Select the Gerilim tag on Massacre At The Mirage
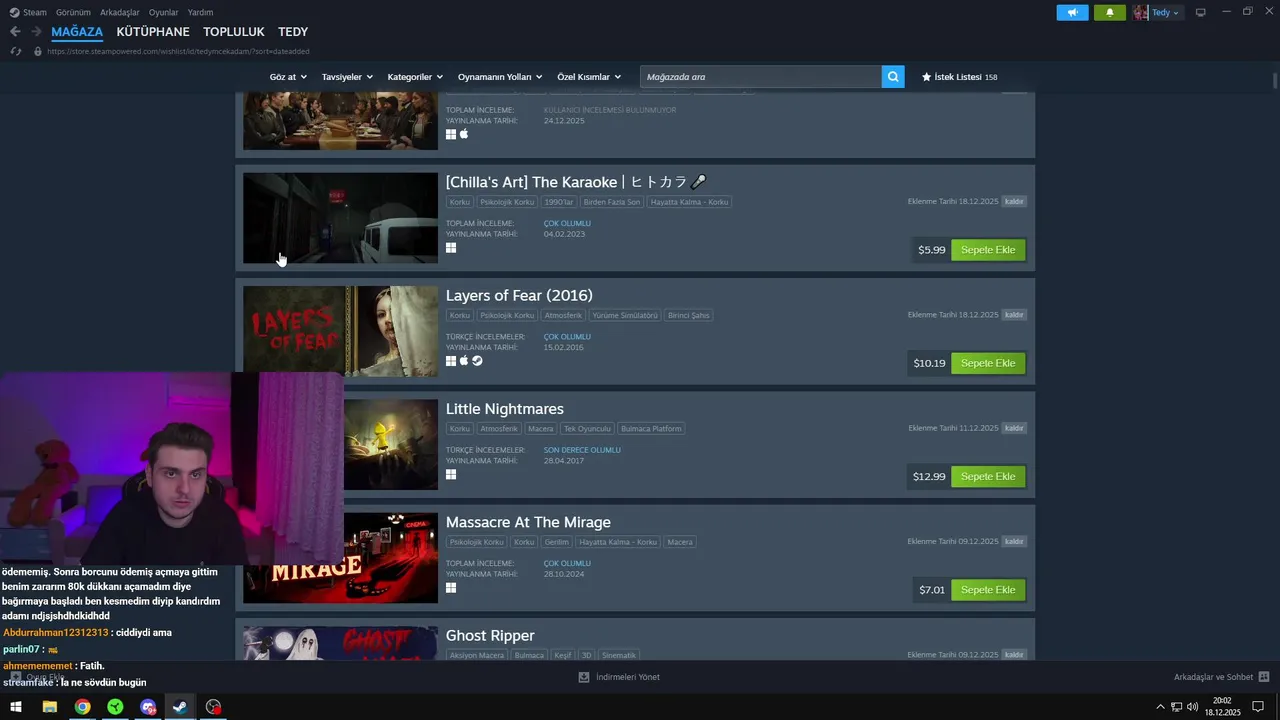The height and width of the screenshot is (720, 1280). click(556, 542)
